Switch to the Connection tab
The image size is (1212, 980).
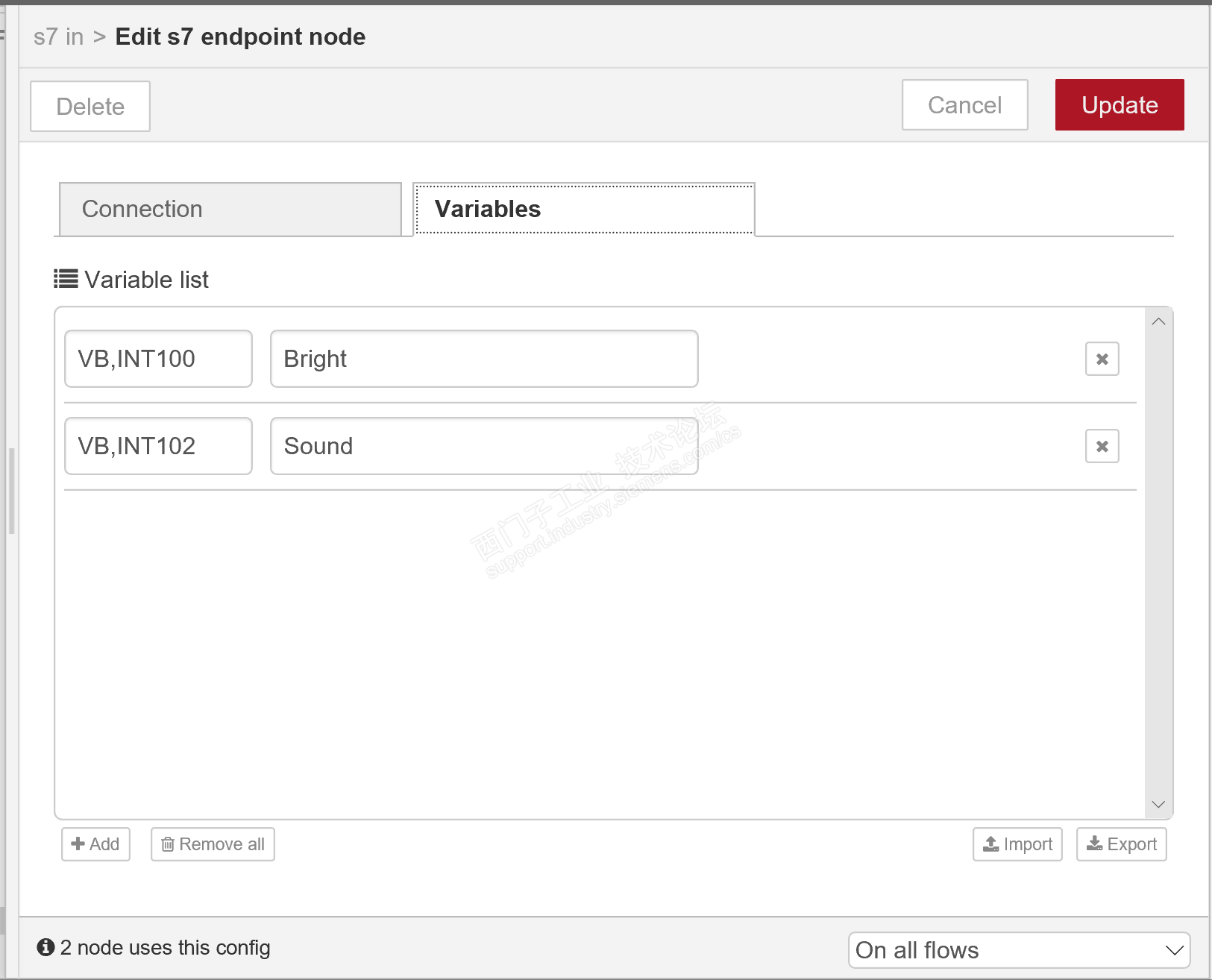[x=230, y=210]
